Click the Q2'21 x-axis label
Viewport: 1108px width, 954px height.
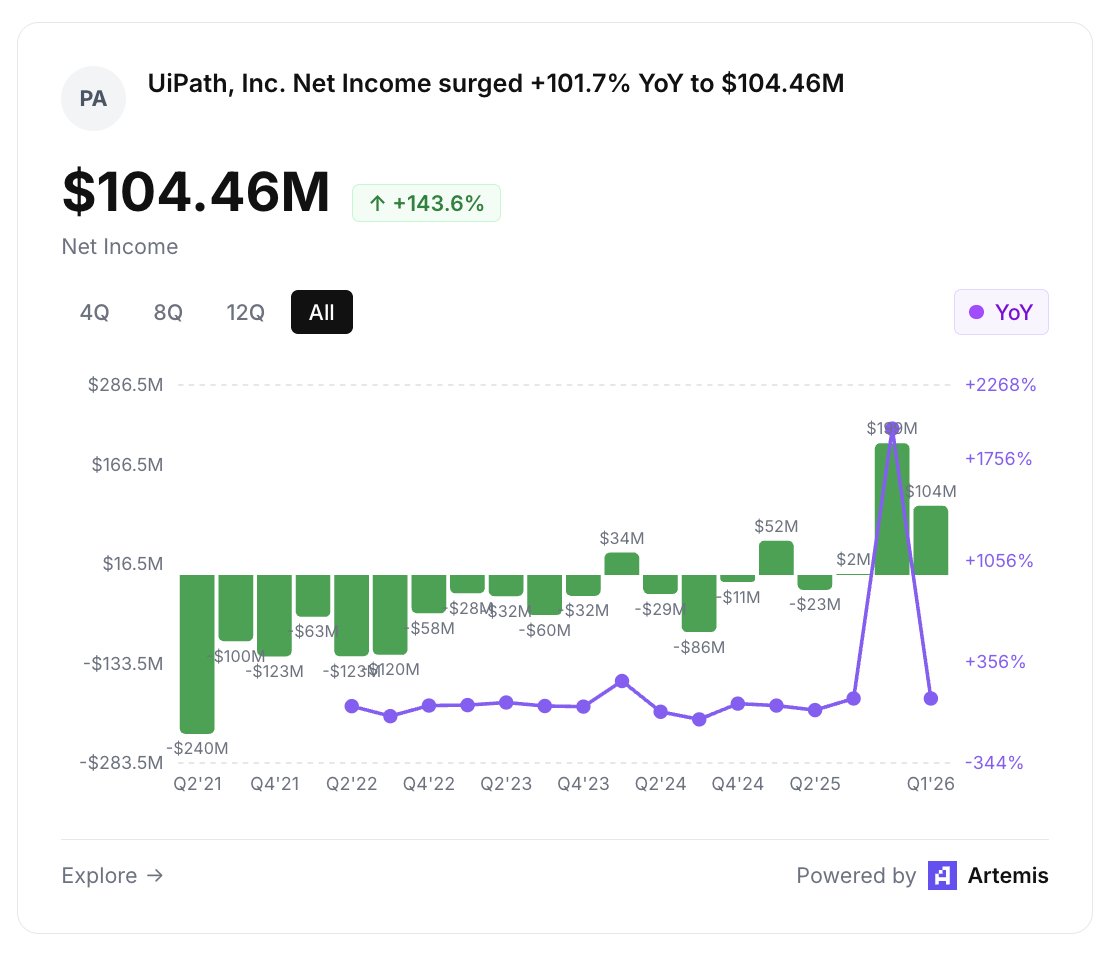[198, 784]
